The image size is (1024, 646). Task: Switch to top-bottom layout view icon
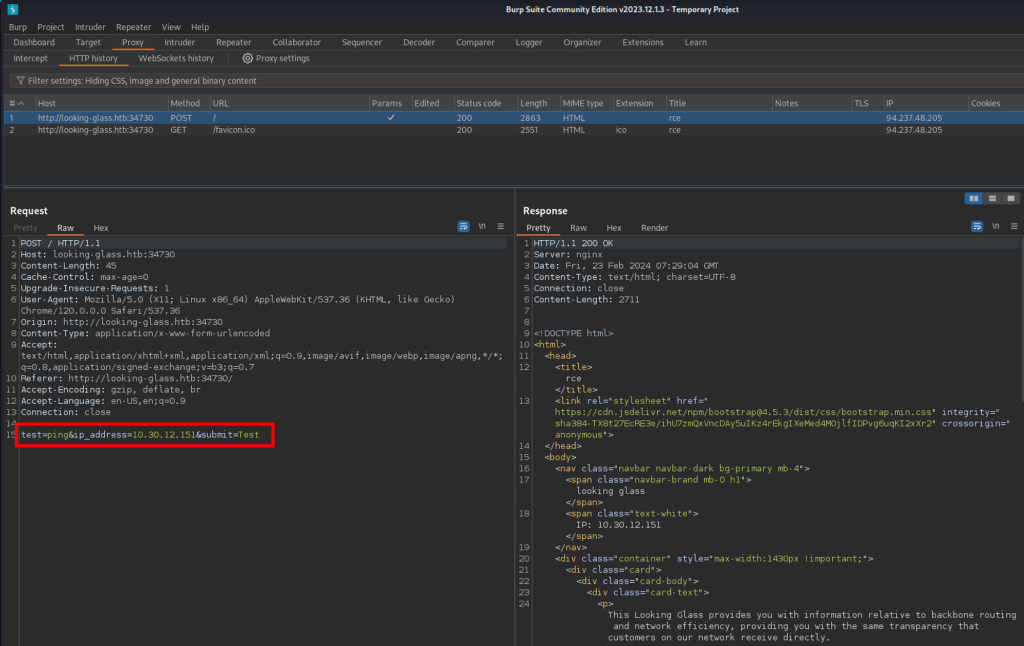[x=992, y=198]
